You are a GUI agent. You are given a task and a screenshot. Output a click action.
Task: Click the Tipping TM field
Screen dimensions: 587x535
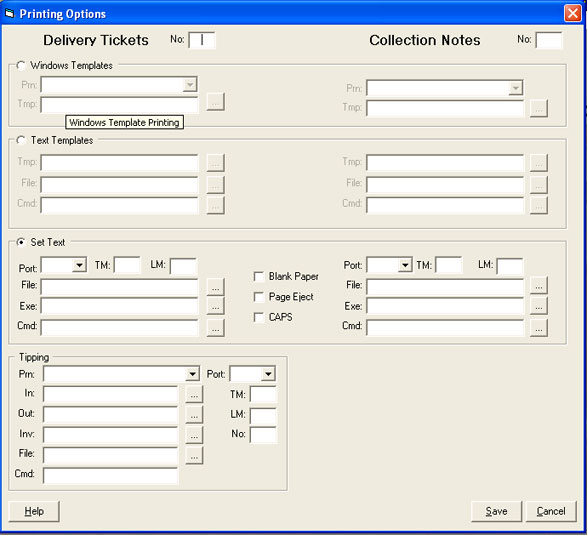tap(264, 395)
